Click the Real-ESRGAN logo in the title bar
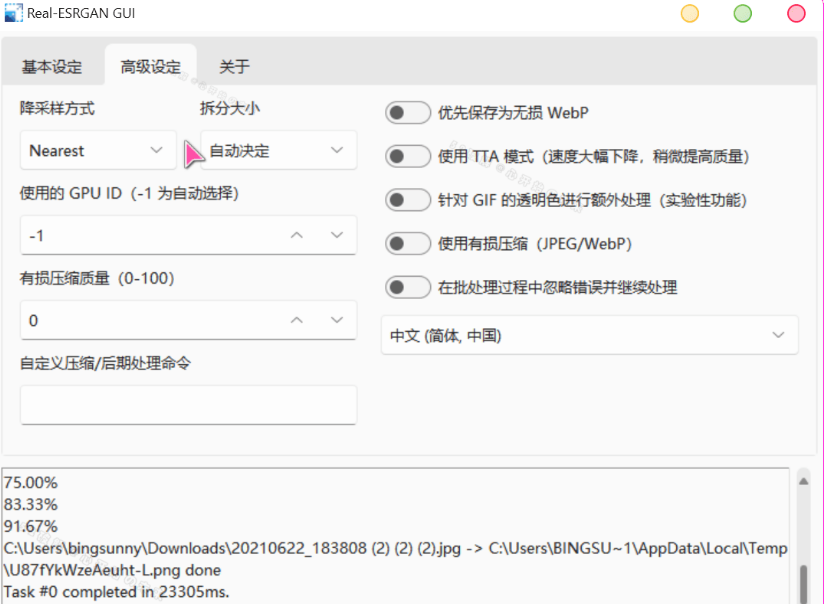The width and height of the screenshot is (824, 604). pyautogui.click(x=16, y=13)
